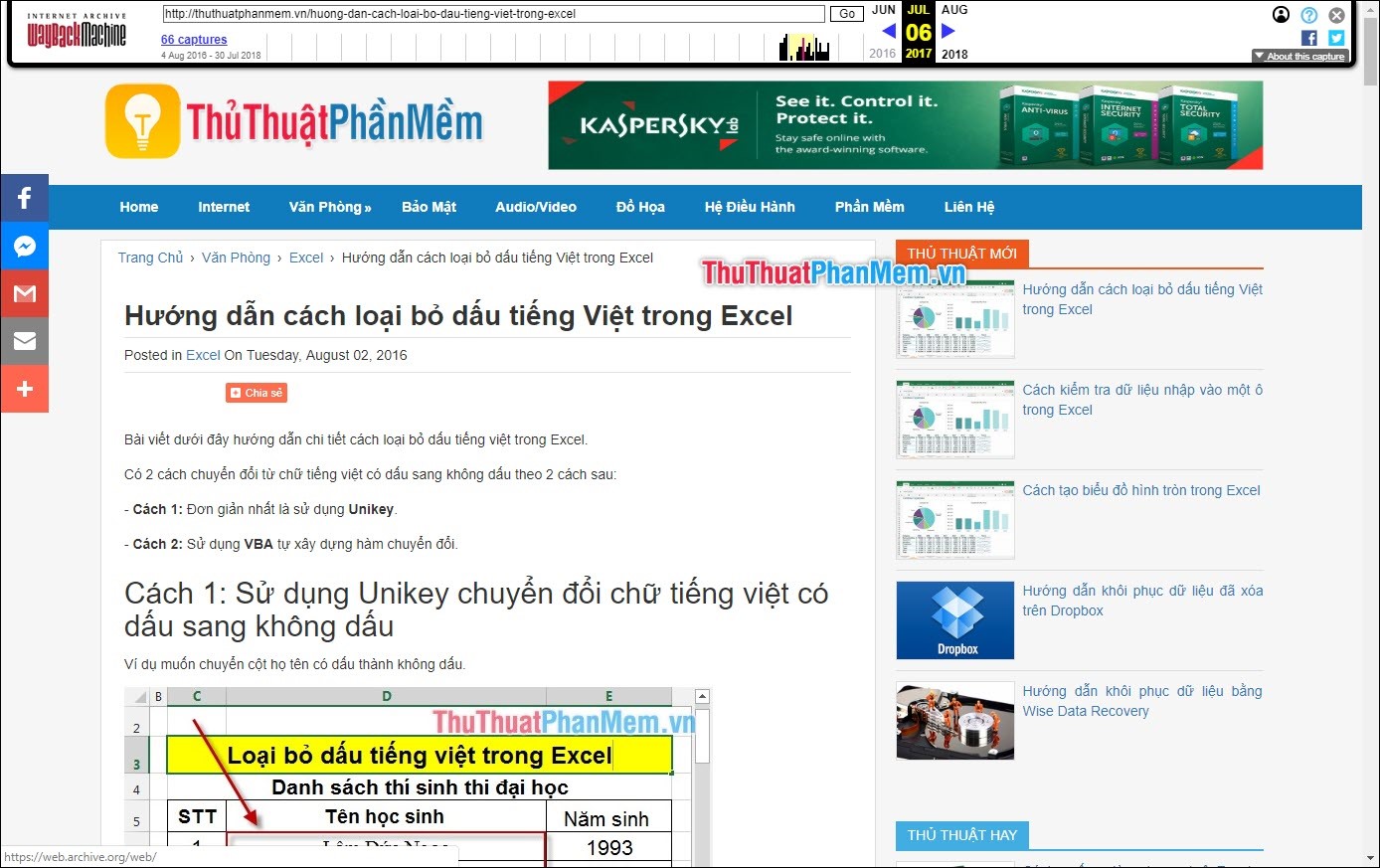Open the Văn Phòng dropdown menu

coord(329,207)
